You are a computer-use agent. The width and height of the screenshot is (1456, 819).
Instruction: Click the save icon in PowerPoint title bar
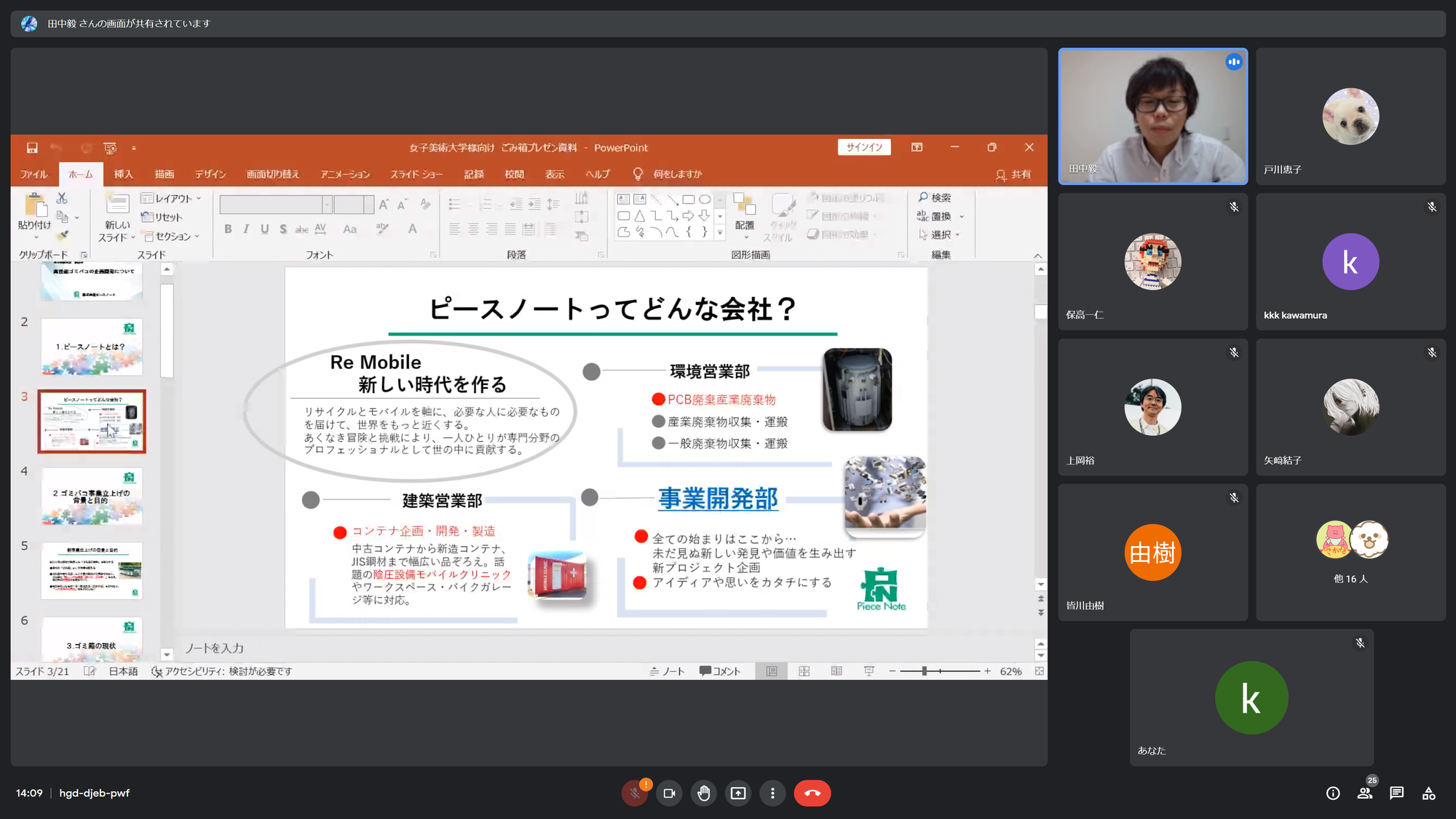tap(32, 148)
